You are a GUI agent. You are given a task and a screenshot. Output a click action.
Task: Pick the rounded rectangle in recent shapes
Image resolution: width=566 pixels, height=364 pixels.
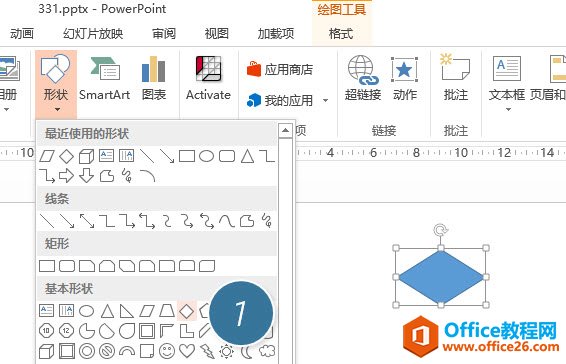point(227,156)
